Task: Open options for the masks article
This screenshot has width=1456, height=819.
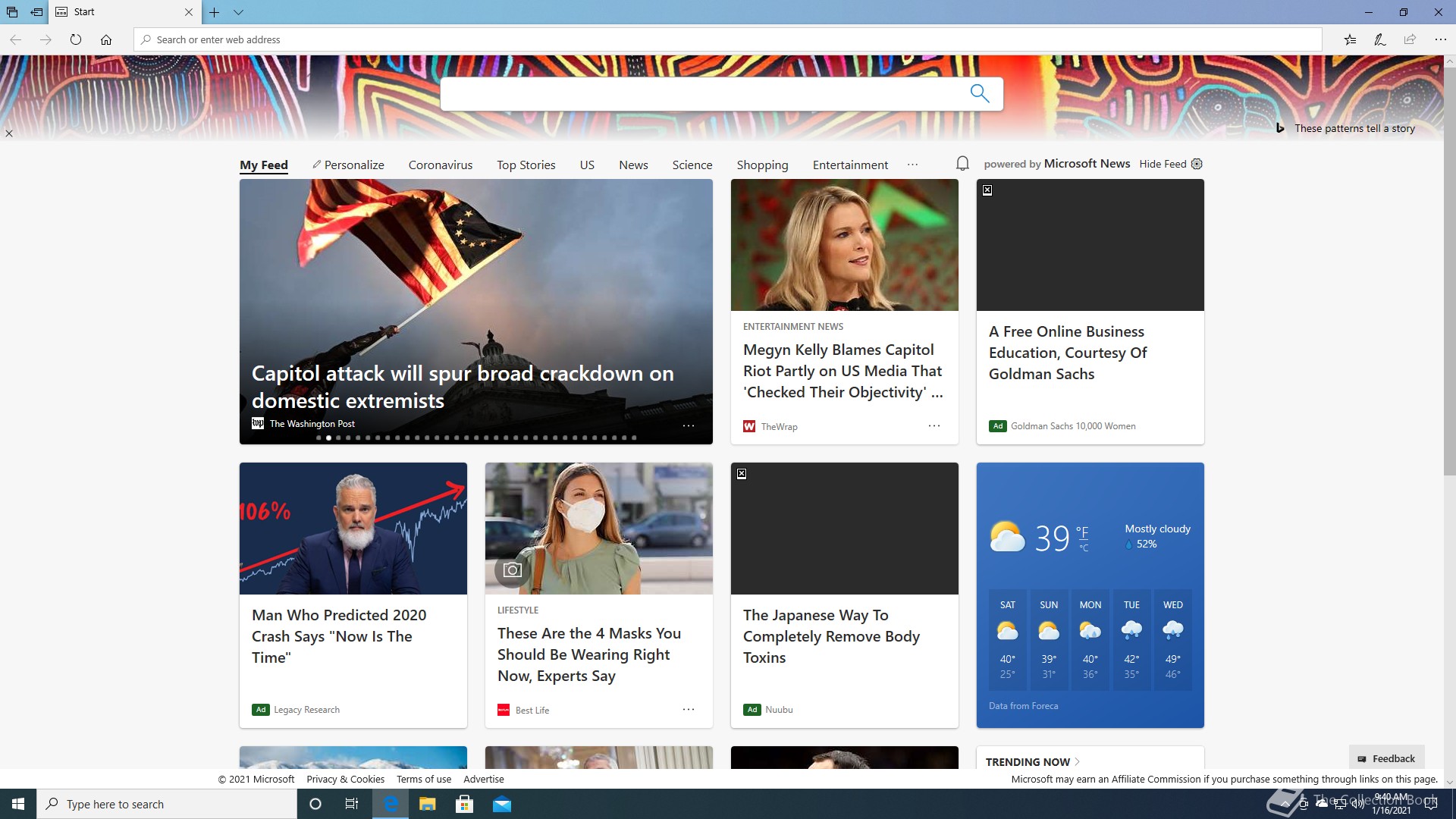Action: [x=689, y=710]
